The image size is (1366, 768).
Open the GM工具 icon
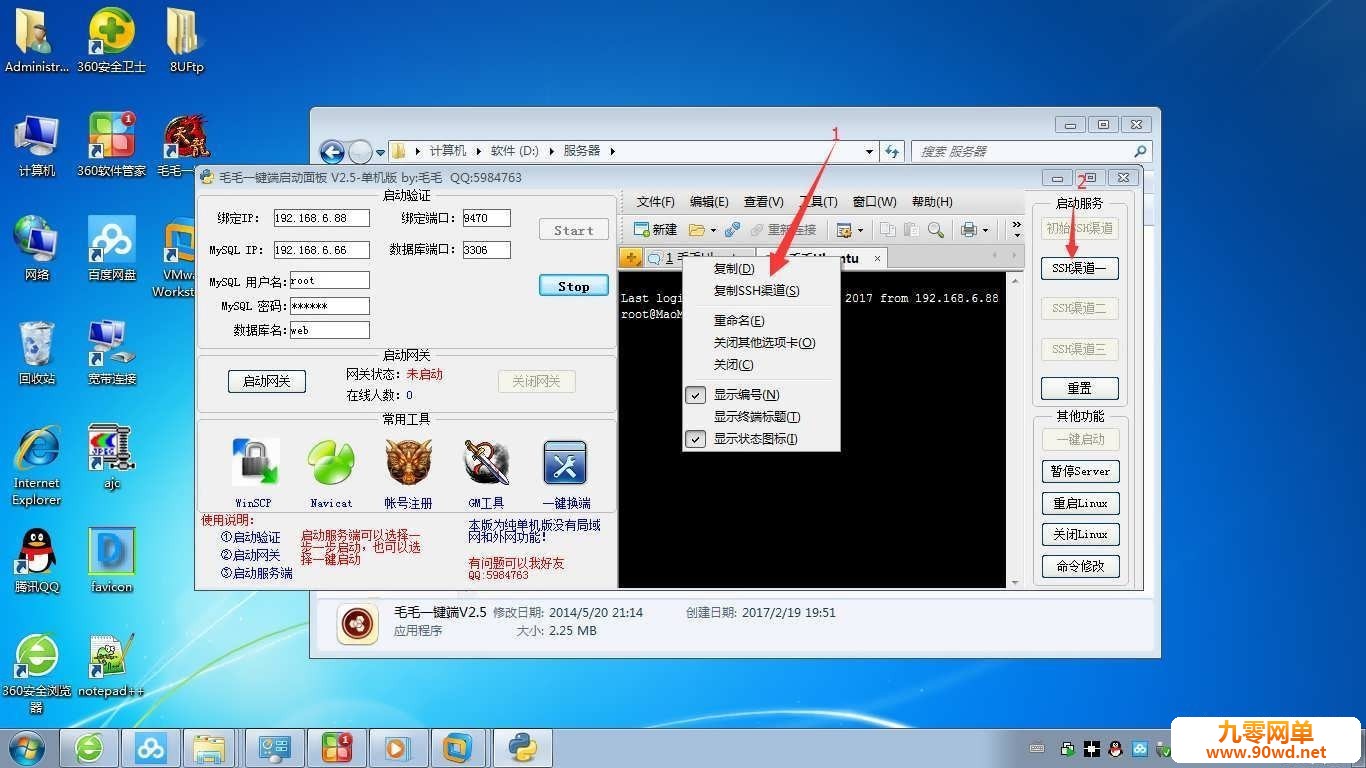pyautogui.click(x=486, y=463)
